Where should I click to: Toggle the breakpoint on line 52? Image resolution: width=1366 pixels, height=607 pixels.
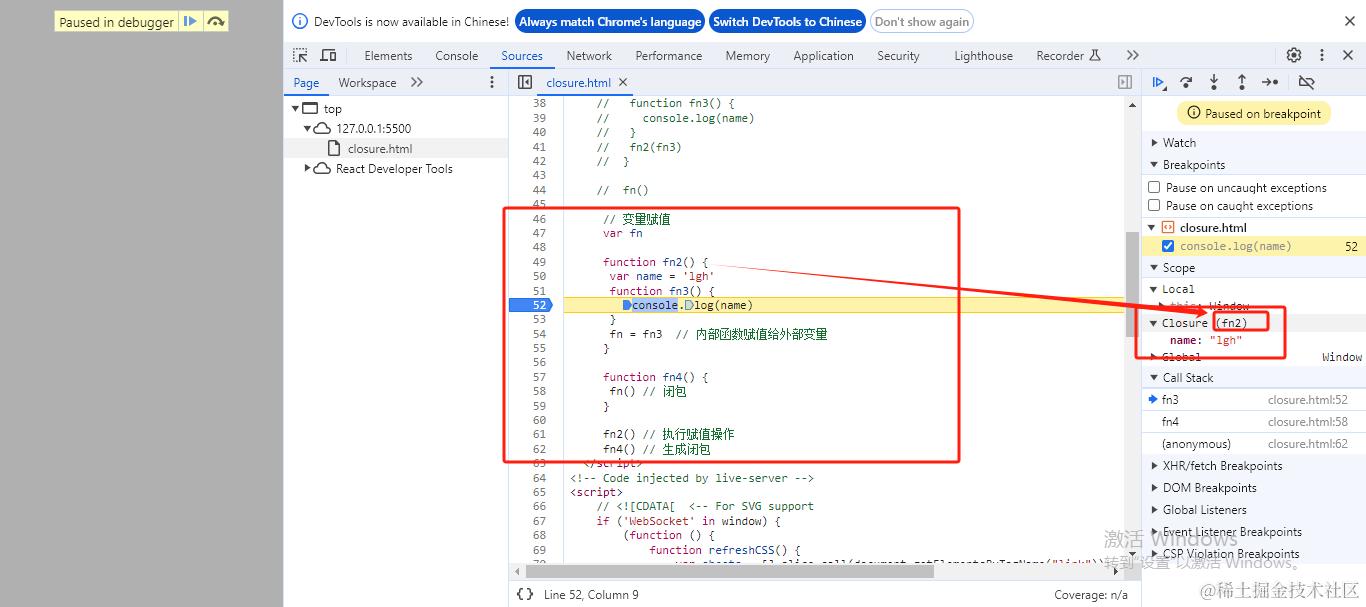pos(530,305)
